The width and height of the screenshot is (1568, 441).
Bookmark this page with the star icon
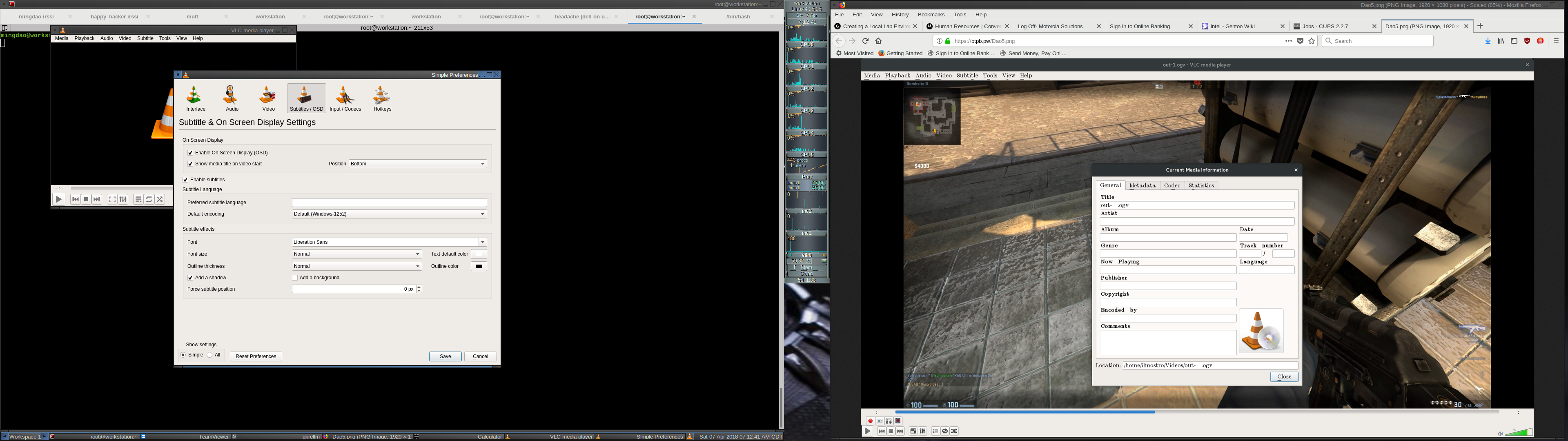[x=1312, y=41]
